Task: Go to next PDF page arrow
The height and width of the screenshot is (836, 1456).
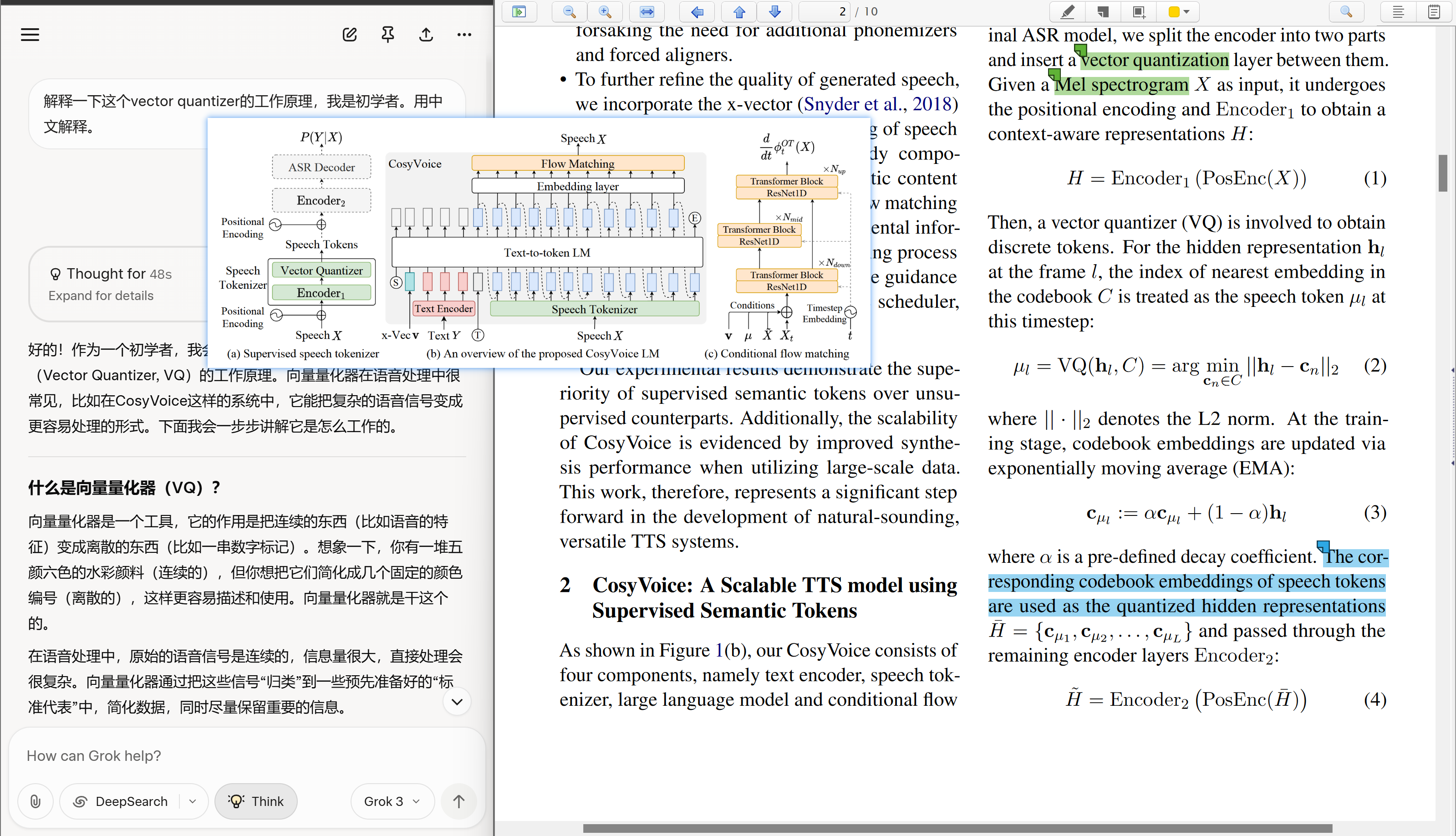Action: tap(774, 11)
